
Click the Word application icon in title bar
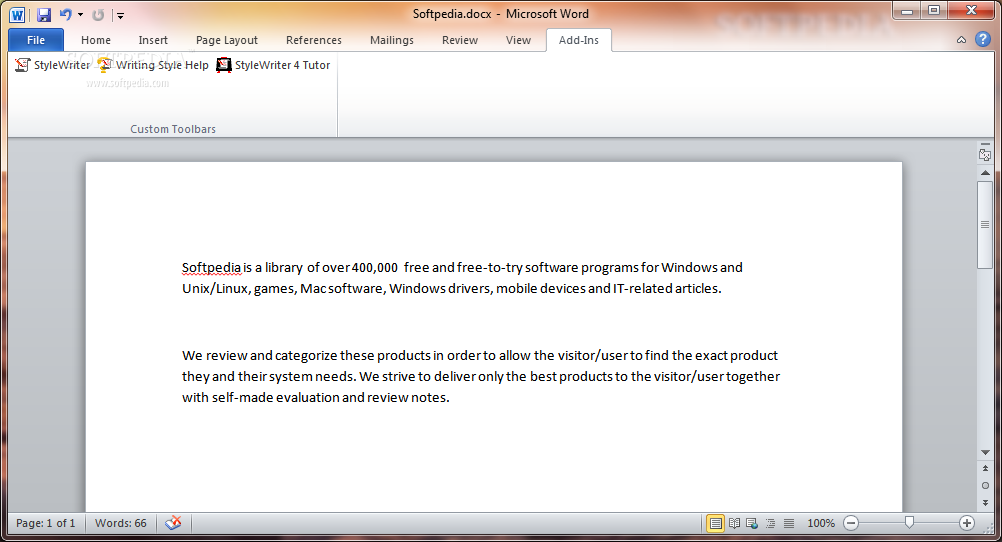coord(17,15)
